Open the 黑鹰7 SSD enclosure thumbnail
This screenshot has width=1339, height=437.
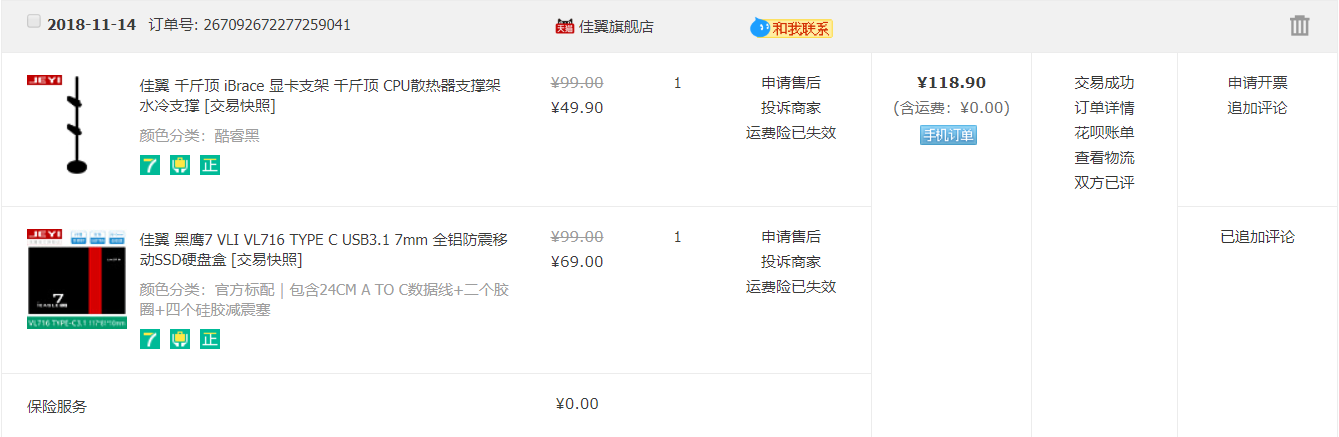(76, 279)
